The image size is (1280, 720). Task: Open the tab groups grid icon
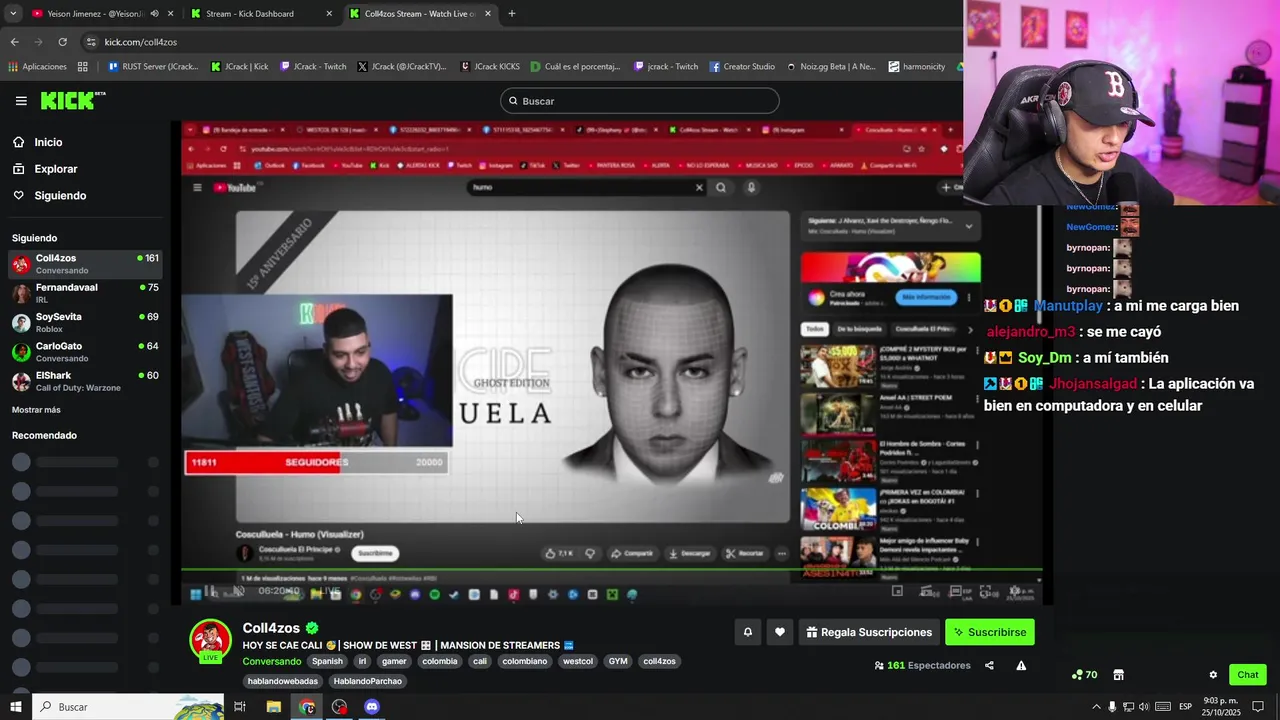(83, 67)
